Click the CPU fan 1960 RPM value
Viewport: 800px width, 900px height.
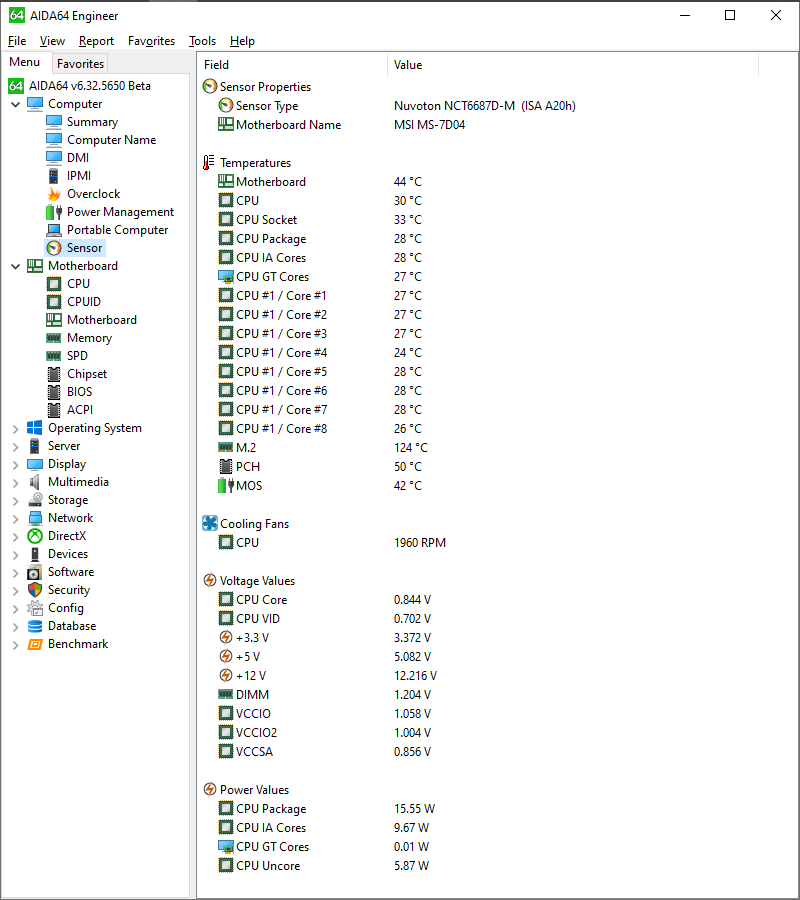point(420,543)
